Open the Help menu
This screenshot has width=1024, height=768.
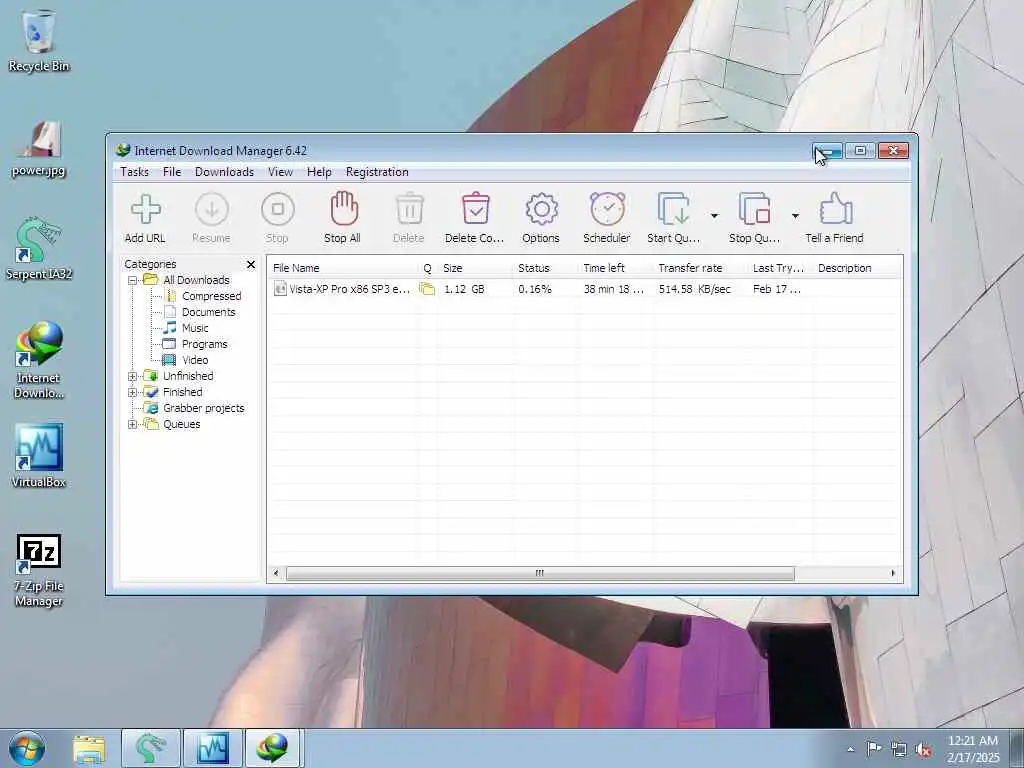pos(319,172)
